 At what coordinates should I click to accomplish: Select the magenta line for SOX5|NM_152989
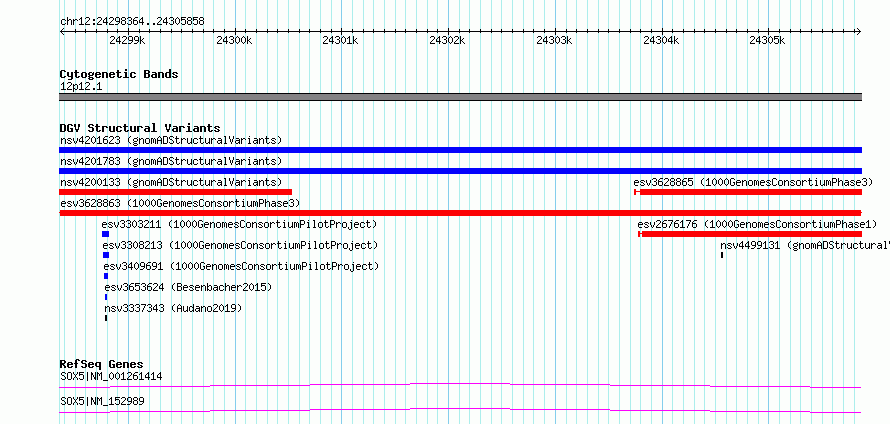point(460,411)
